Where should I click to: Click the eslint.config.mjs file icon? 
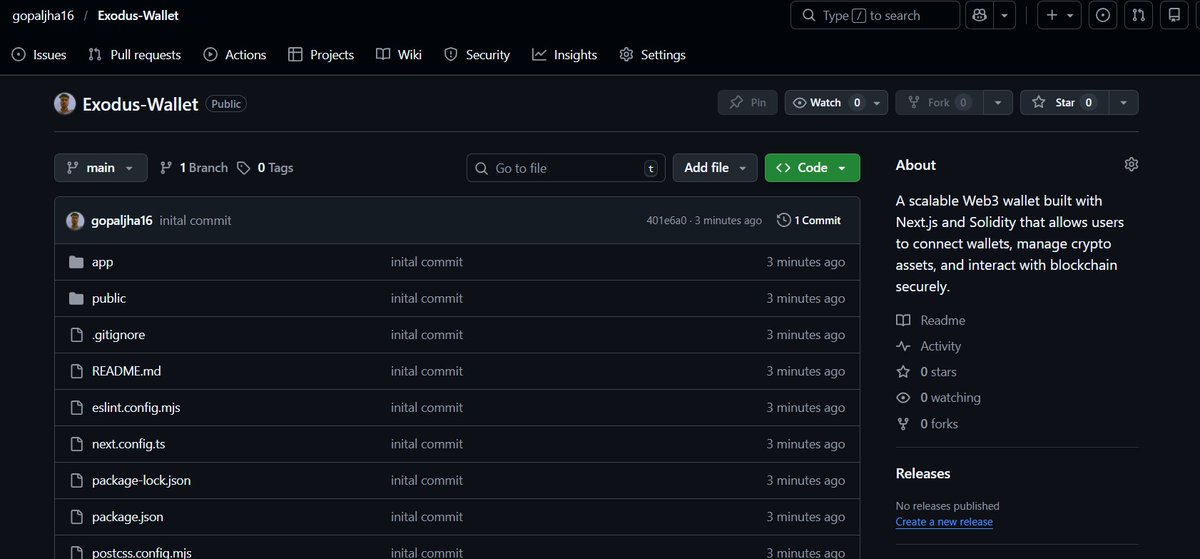point(76,408)
